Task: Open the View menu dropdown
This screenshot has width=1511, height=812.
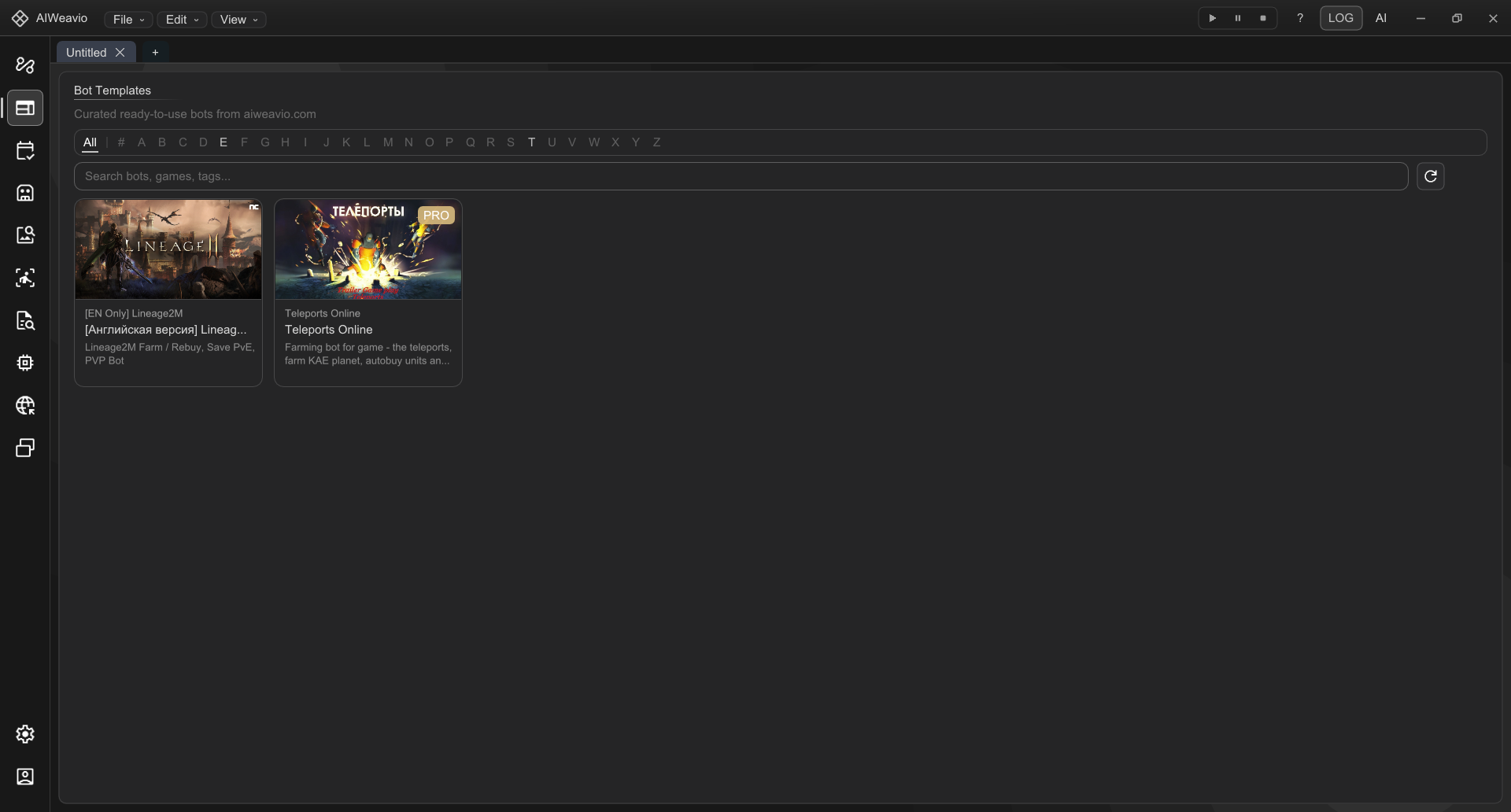Action: (238, 20)
